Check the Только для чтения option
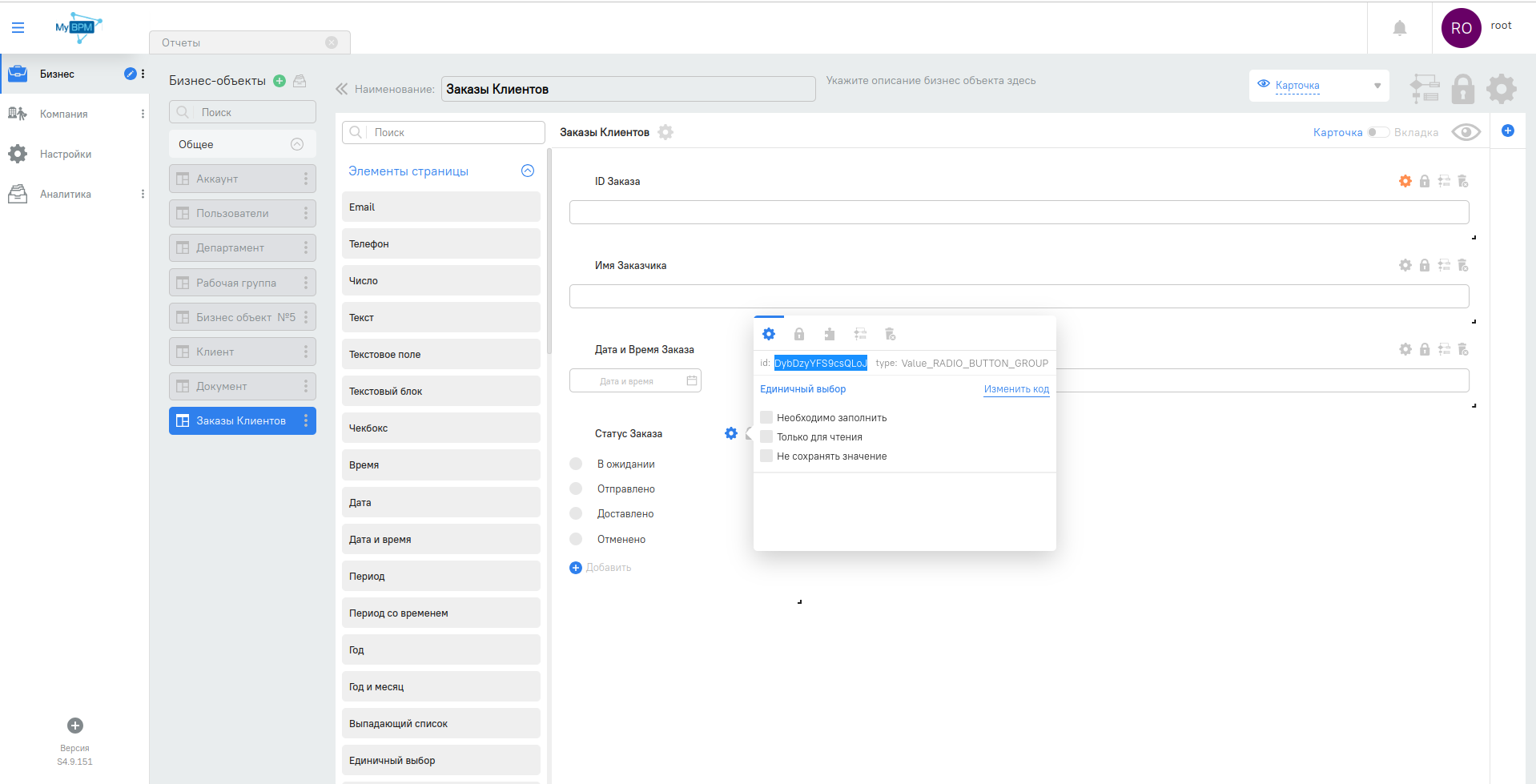Viewport: 1536px width, 784px height. [766, 436]
